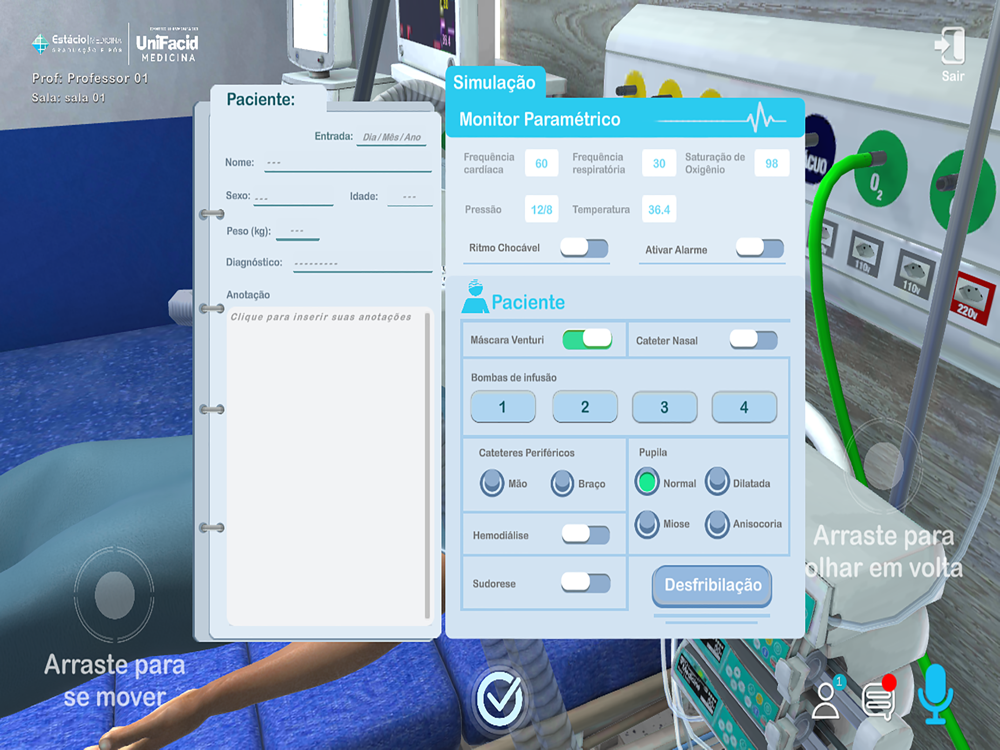Turn off the Máscara Venturi switch
This screenshot has width=1000, height=750.
tap(587, 339)
